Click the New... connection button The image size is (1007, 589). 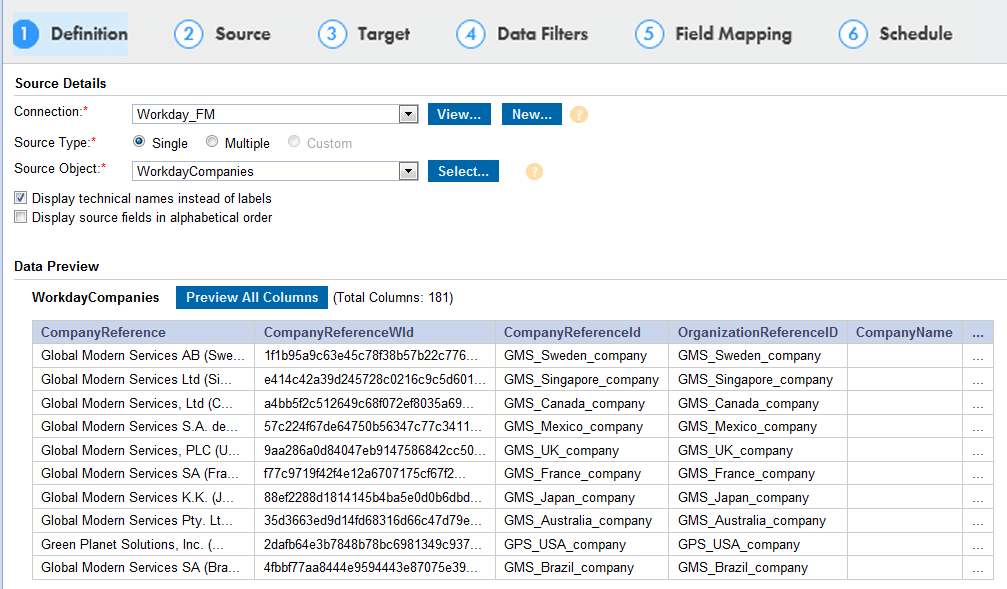[x=532, y=114]
